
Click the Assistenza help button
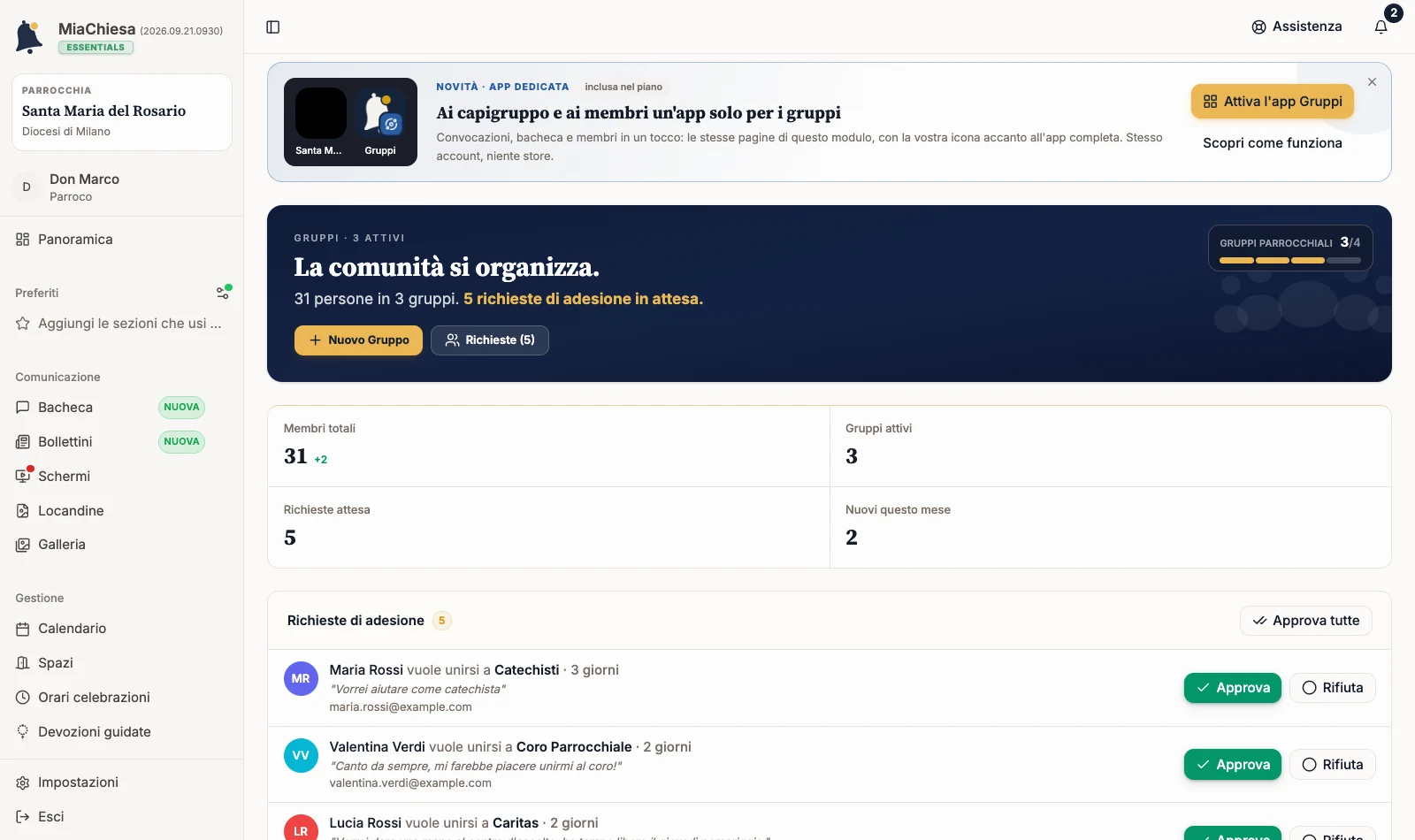[1296, 27]
